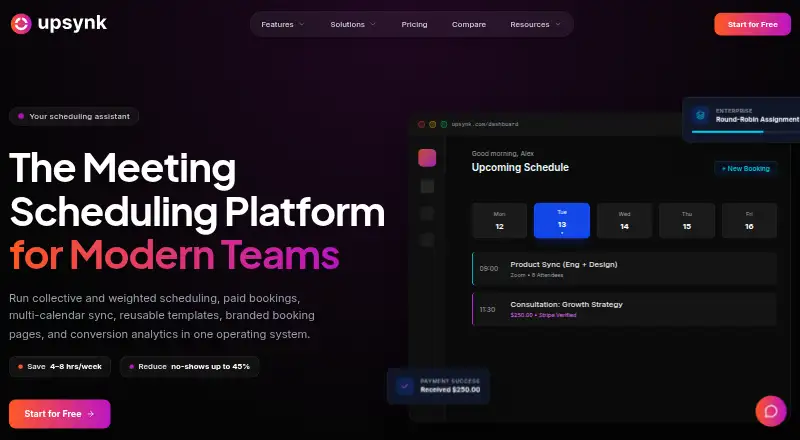Screen dimensions: 800x440
Task: Click the Enterprise Round-Robin shield icon
Action: (x=701, y=115)
